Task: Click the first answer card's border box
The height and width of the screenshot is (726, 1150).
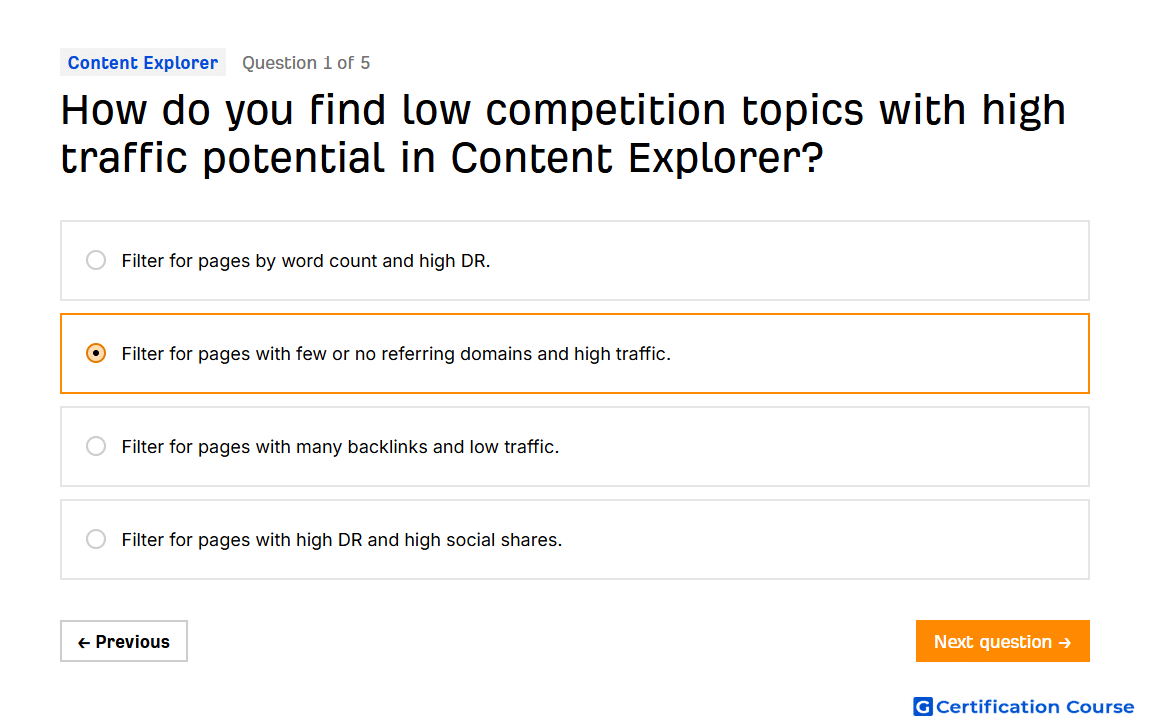Action: coord(575,260)
